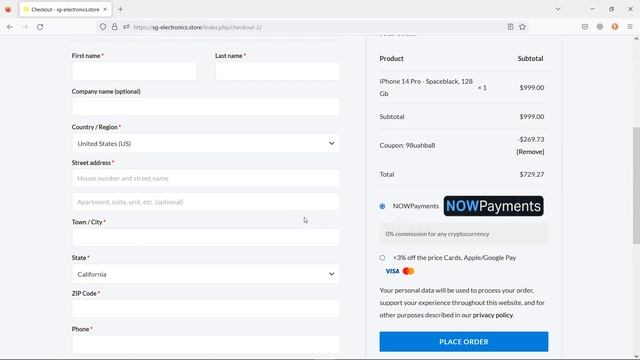Click the scrollbar down arrow
The height and width of the screenshot is (360, 640).
(x=636, y=356)
